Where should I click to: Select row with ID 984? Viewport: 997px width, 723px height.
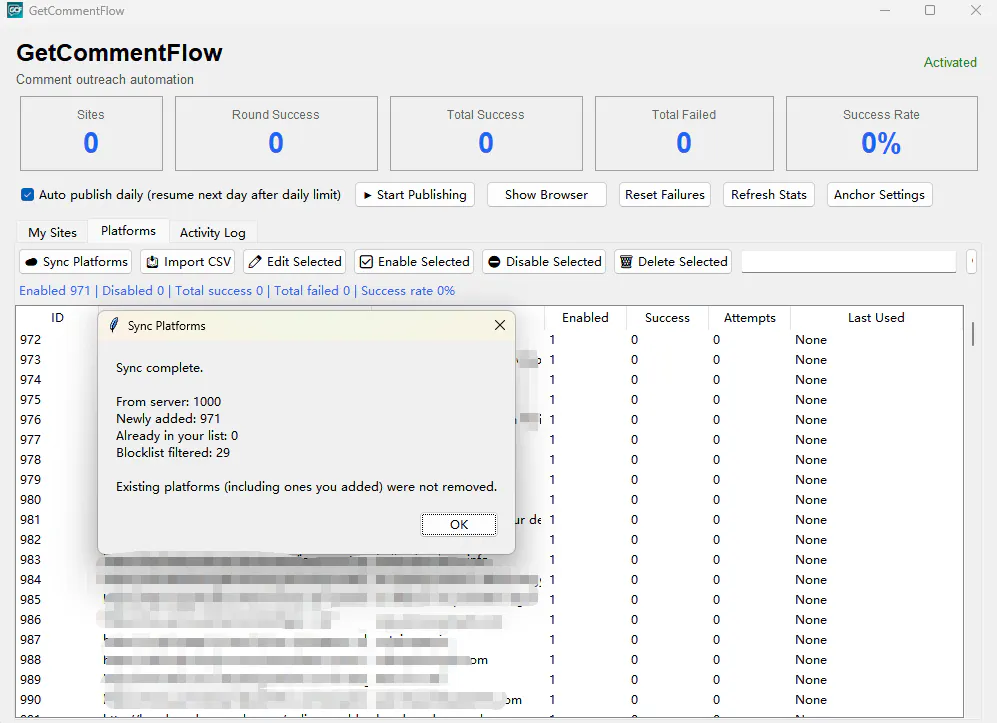point(490,579)
